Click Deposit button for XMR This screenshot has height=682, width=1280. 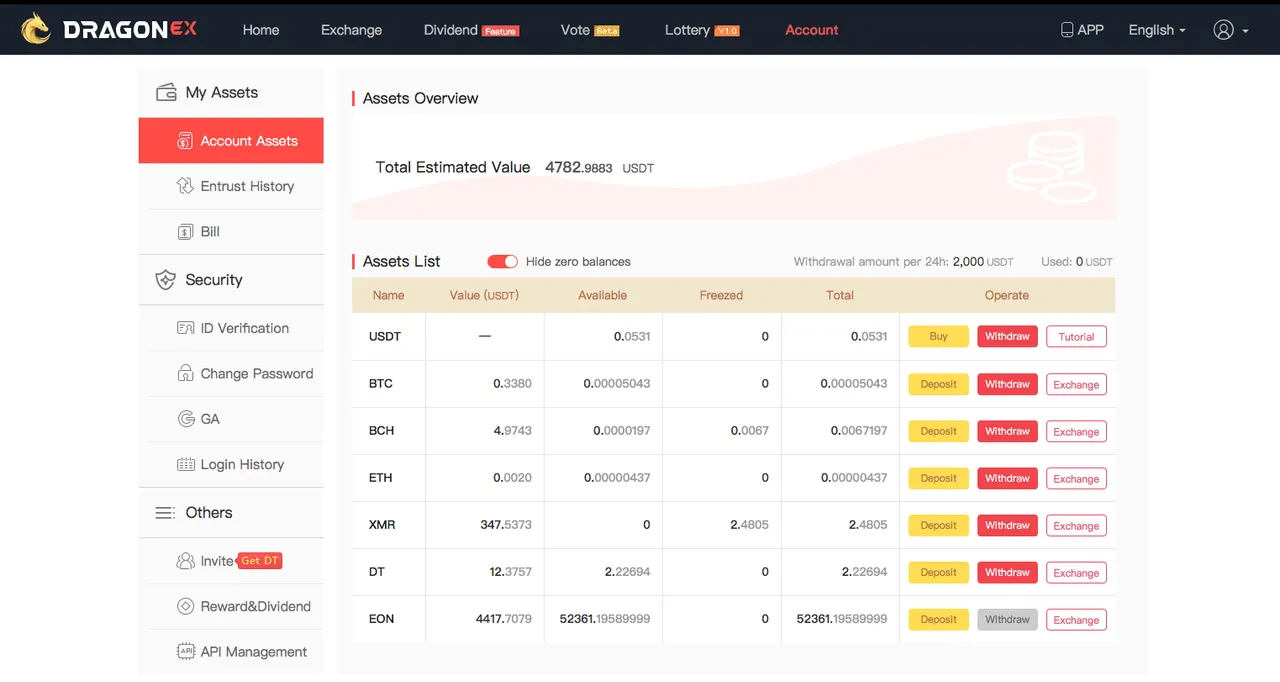click(x=938, y=525)
